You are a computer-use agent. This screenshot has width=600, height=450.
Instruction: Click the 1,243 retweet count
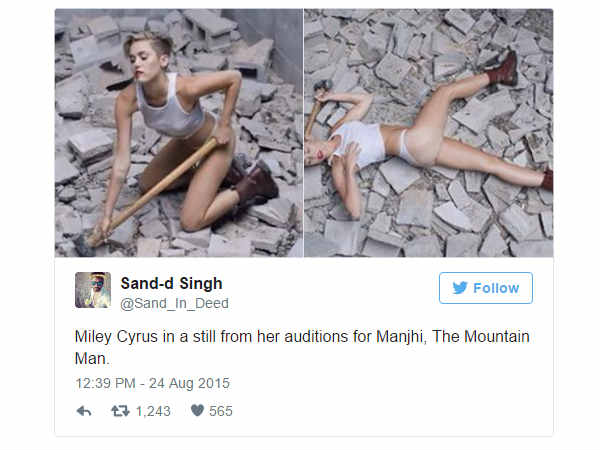coord(153,411)
